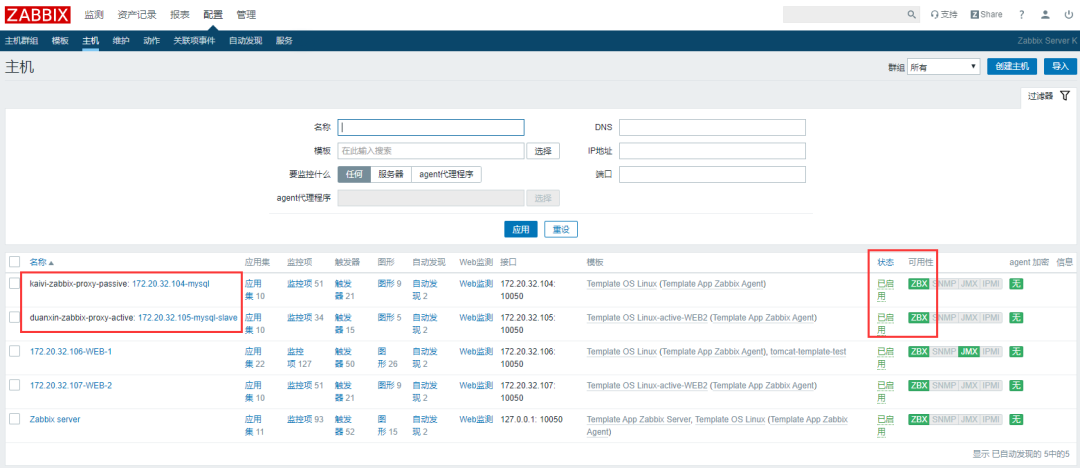Select 任何 monitoring option

(354, 174)
